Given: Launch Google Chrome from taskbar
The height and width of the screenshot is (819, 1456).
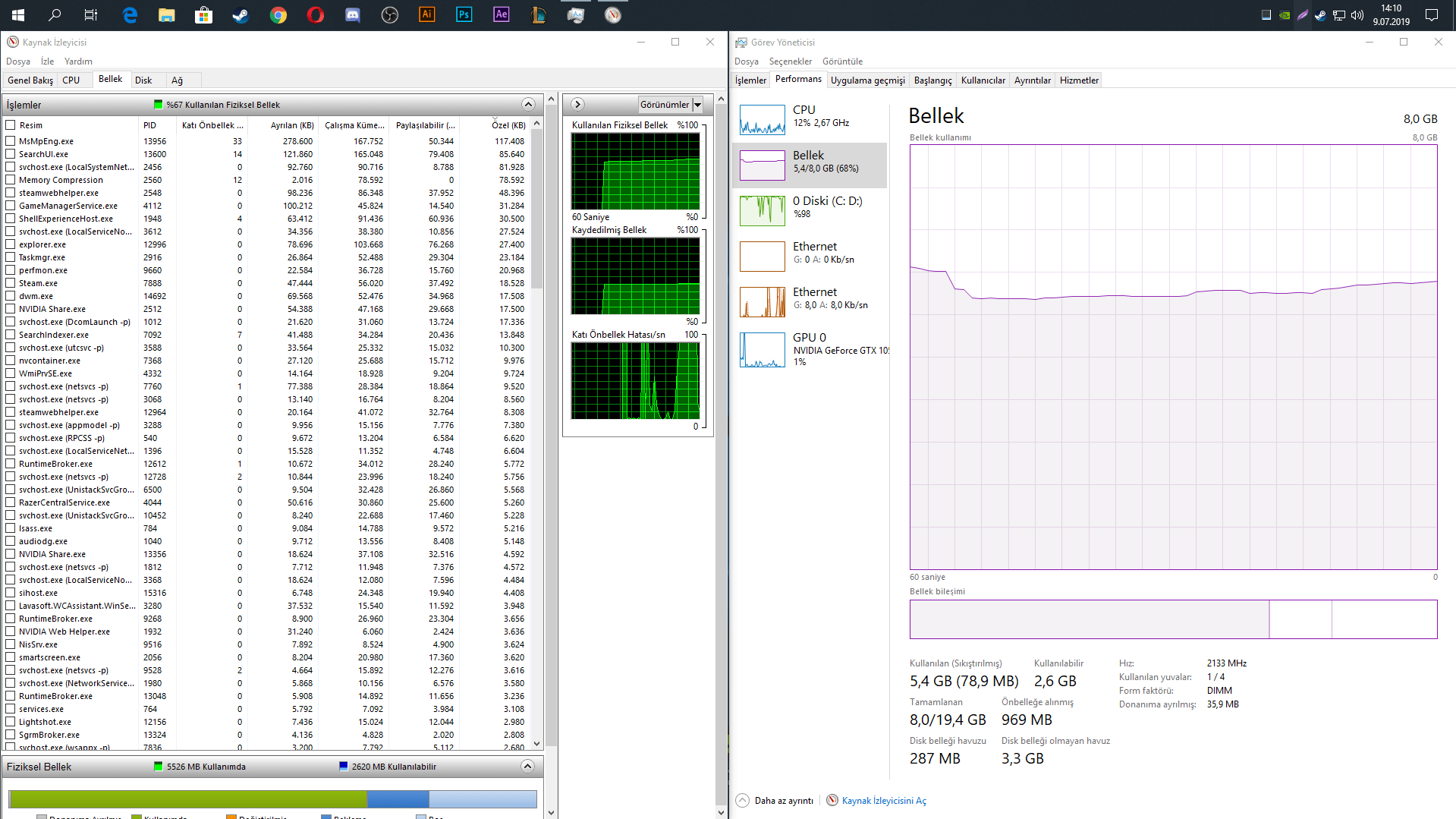Looking at the screenshot, I should pos(278,15).
